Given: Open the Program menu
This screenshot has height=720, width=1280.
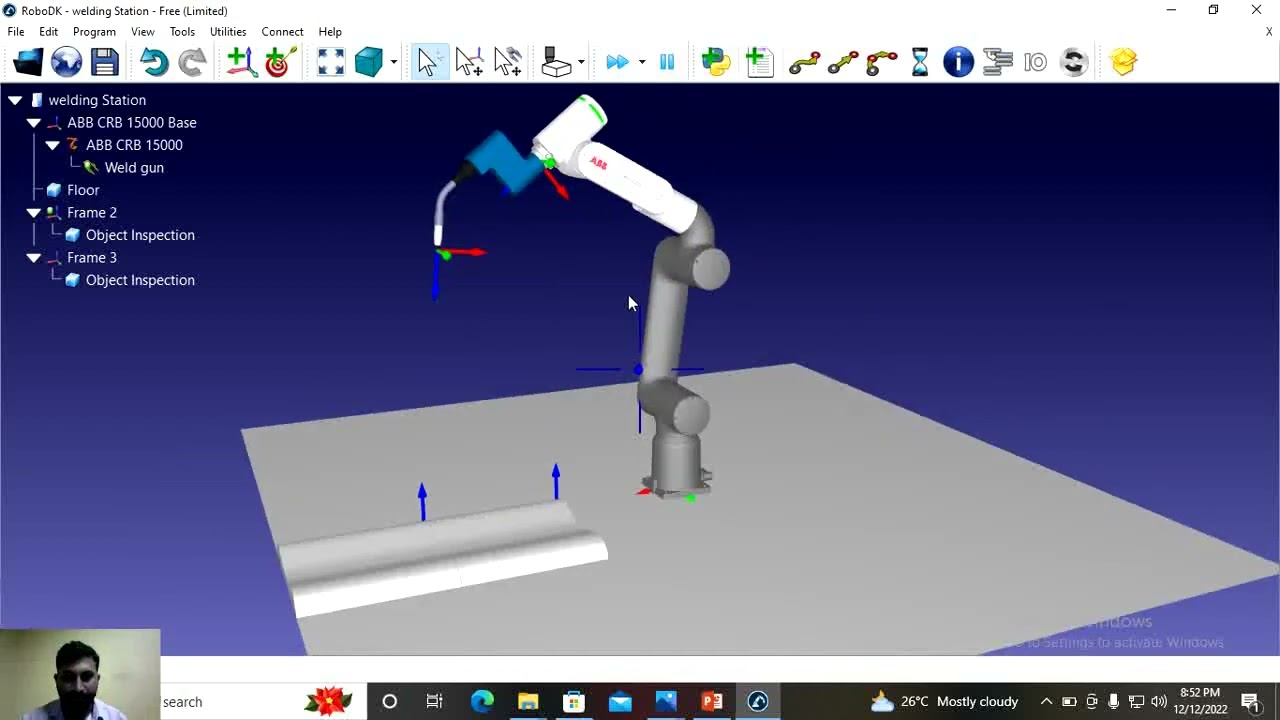Looking at the screenshot, I should tap(94, 31).
